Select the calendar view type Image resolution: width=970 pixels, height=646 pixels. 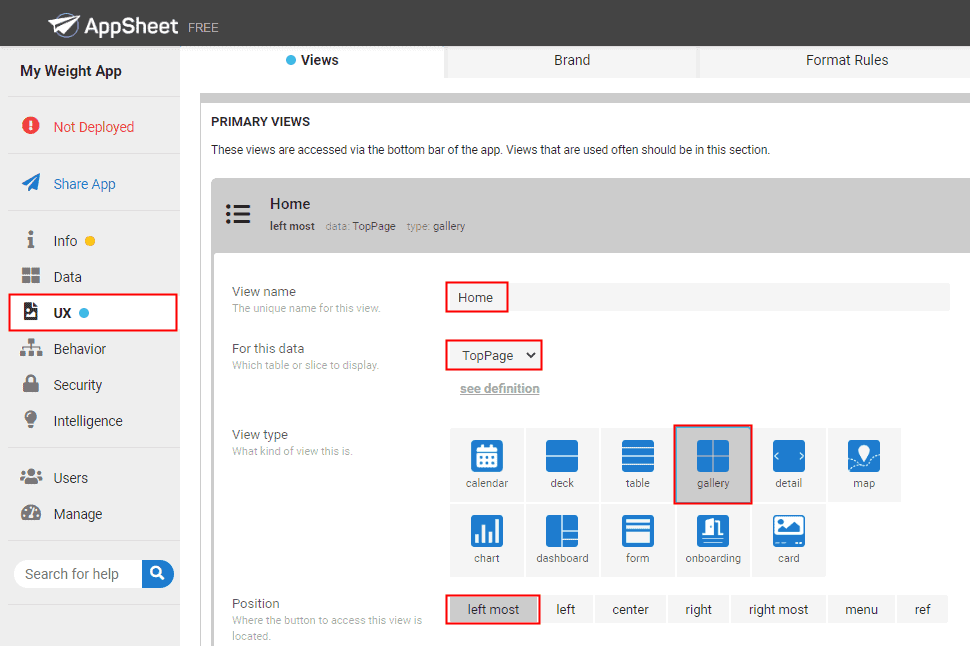pos(487,465)
